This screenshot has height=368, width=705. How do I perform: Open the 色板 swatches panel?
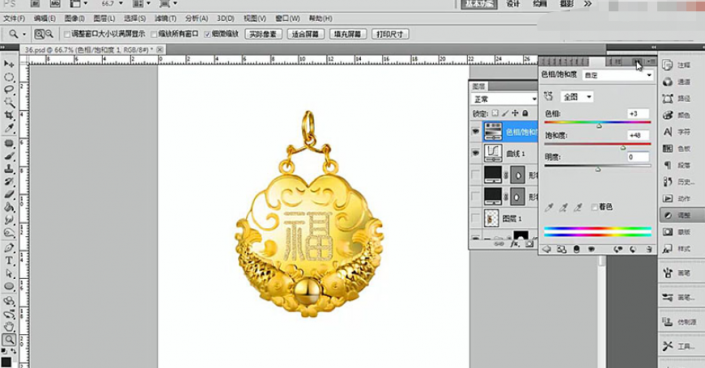(x=678, y=148)
